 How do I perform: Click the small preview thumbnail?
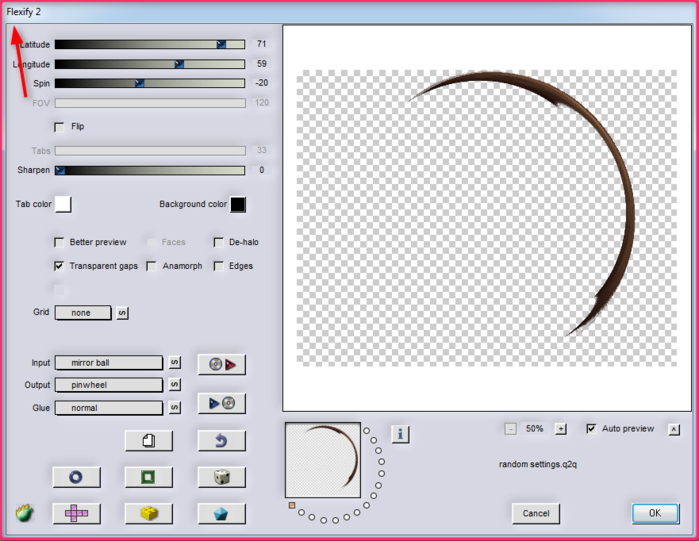coord(323,460)
